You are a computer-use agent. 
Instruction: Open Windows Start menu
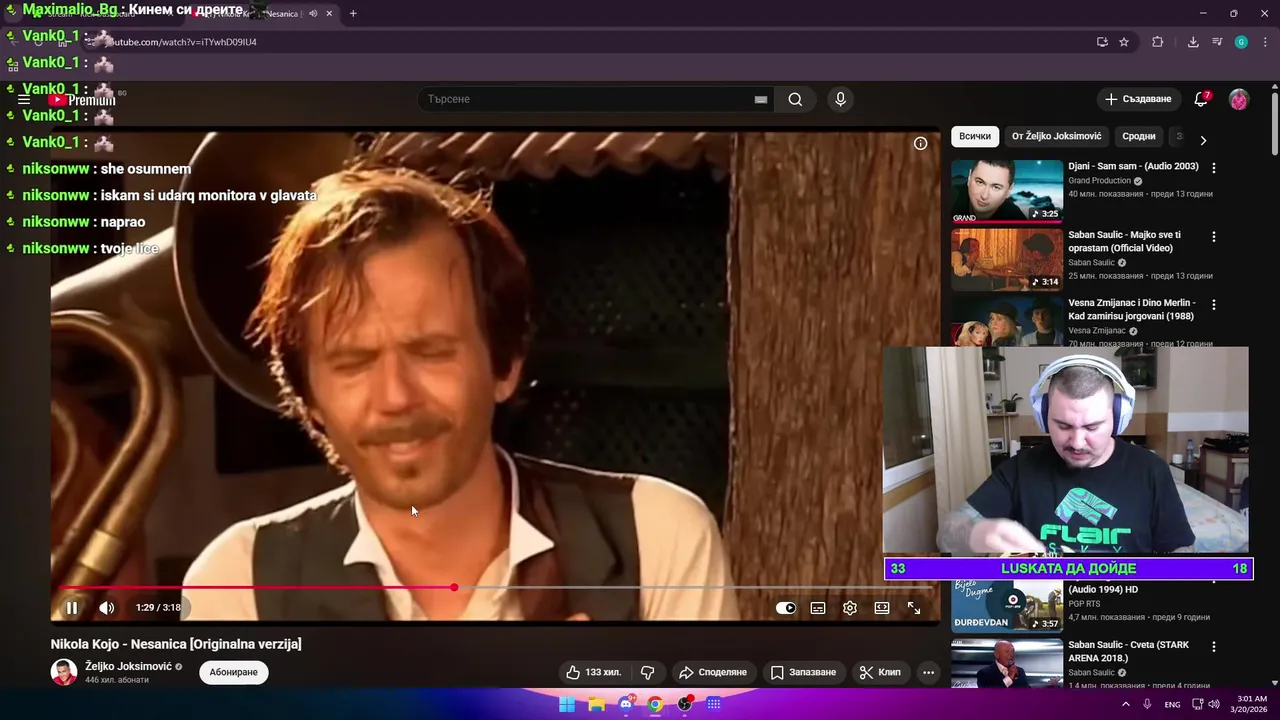pos(567,704)
